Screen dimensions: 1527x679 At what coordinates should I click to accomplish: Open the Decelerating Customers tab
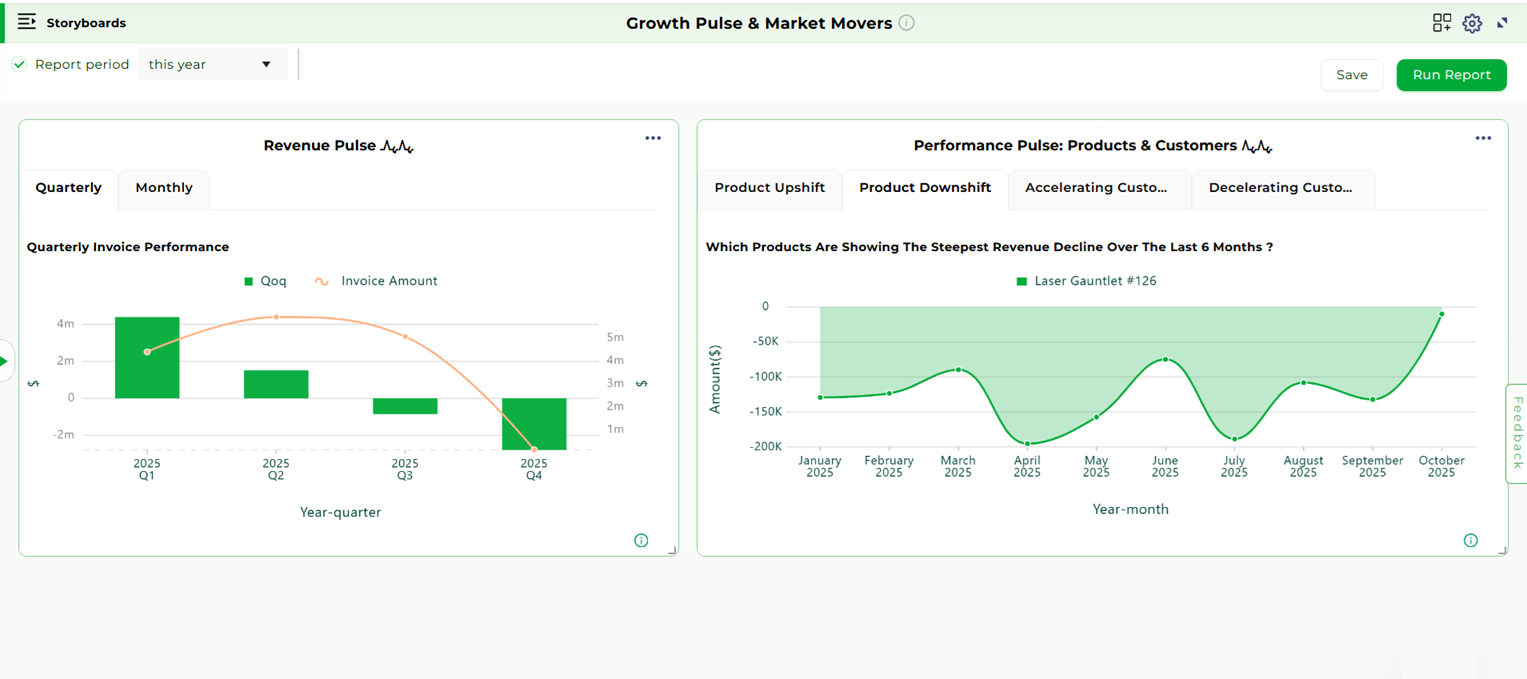coord(1280,188)
